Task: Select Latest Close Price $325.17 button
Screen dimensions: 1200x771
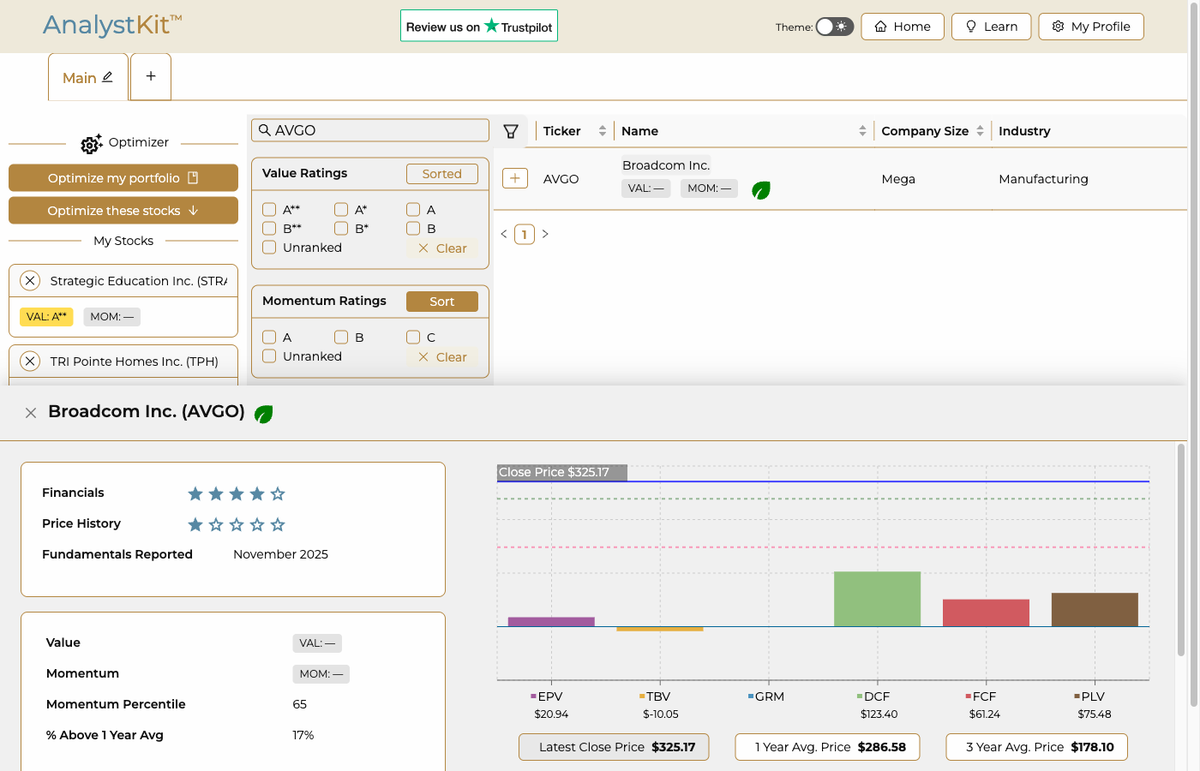Action: click(x=614, y=747)
